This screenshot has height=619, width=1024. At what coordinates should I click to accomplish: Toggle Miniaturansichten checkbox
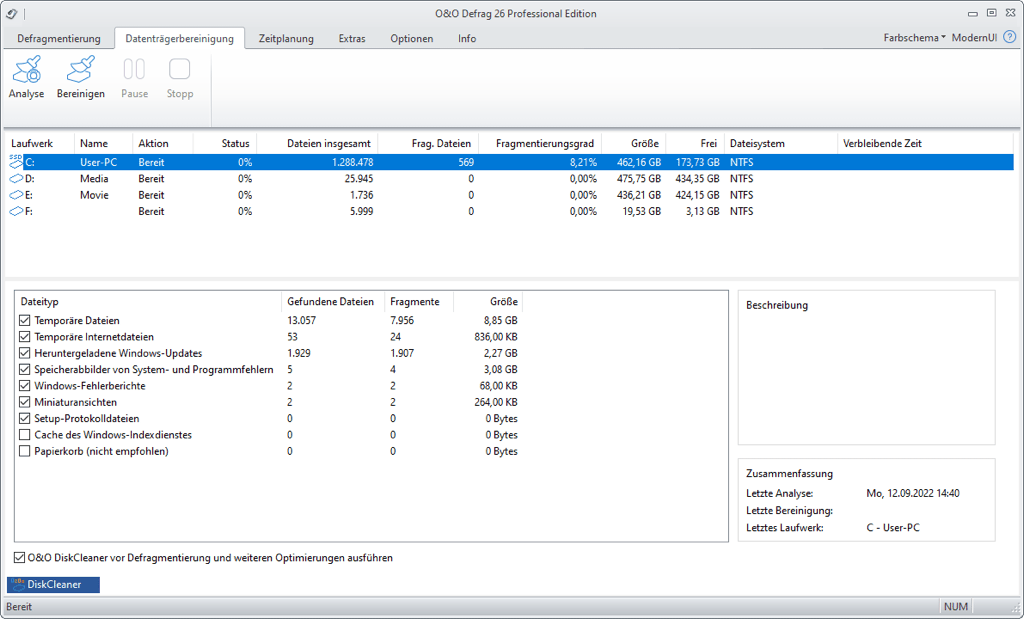tap(25, 402)
